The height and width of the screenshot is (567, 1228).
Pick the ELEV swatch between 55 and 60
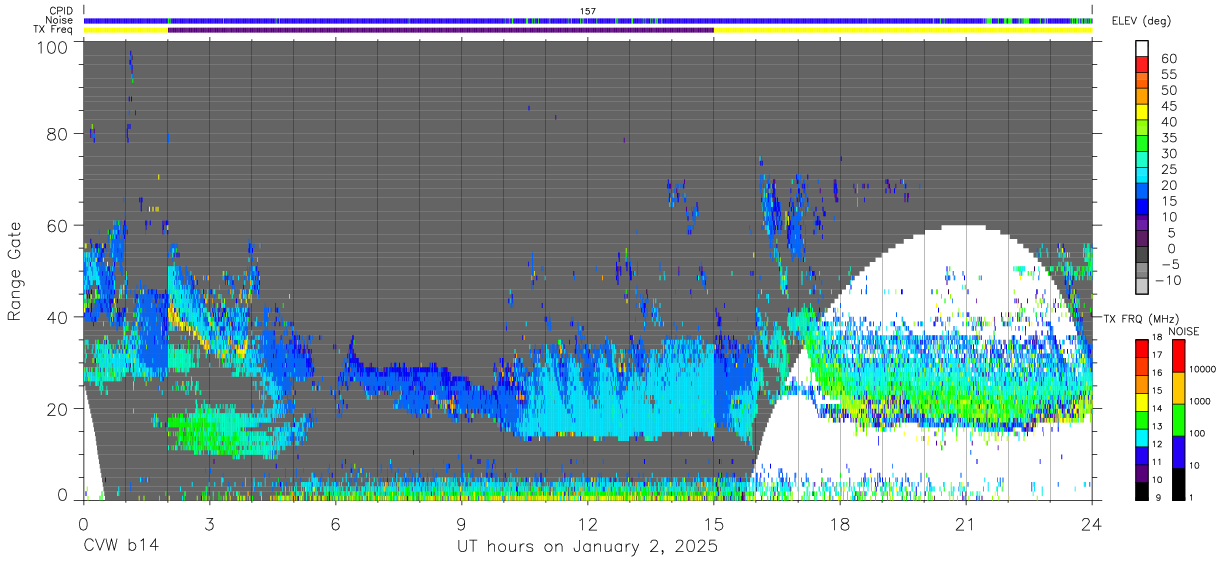tap(1142, 66)
